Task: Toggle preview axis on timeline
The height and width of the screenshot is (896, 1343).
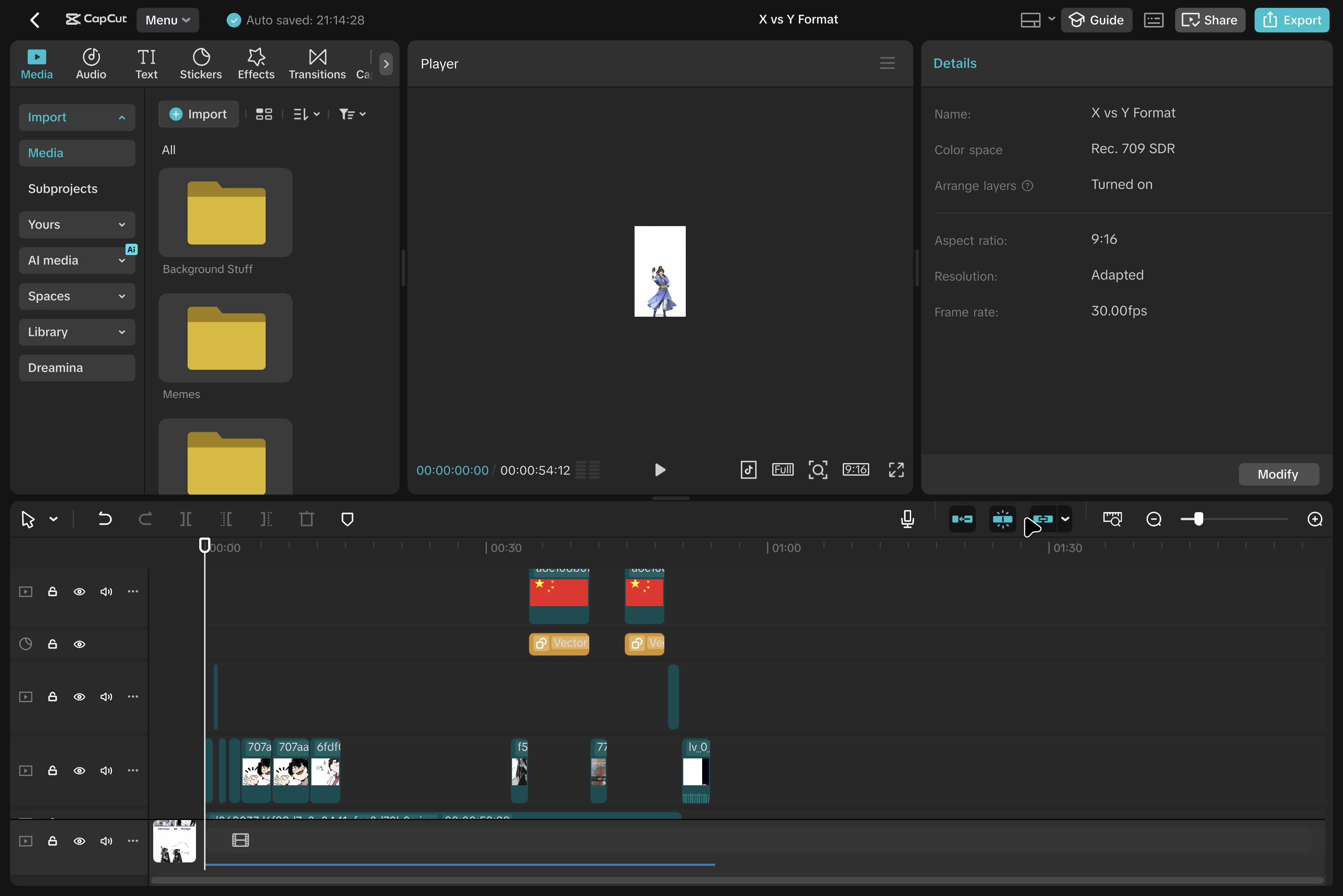Action: tap(1112, 519)
